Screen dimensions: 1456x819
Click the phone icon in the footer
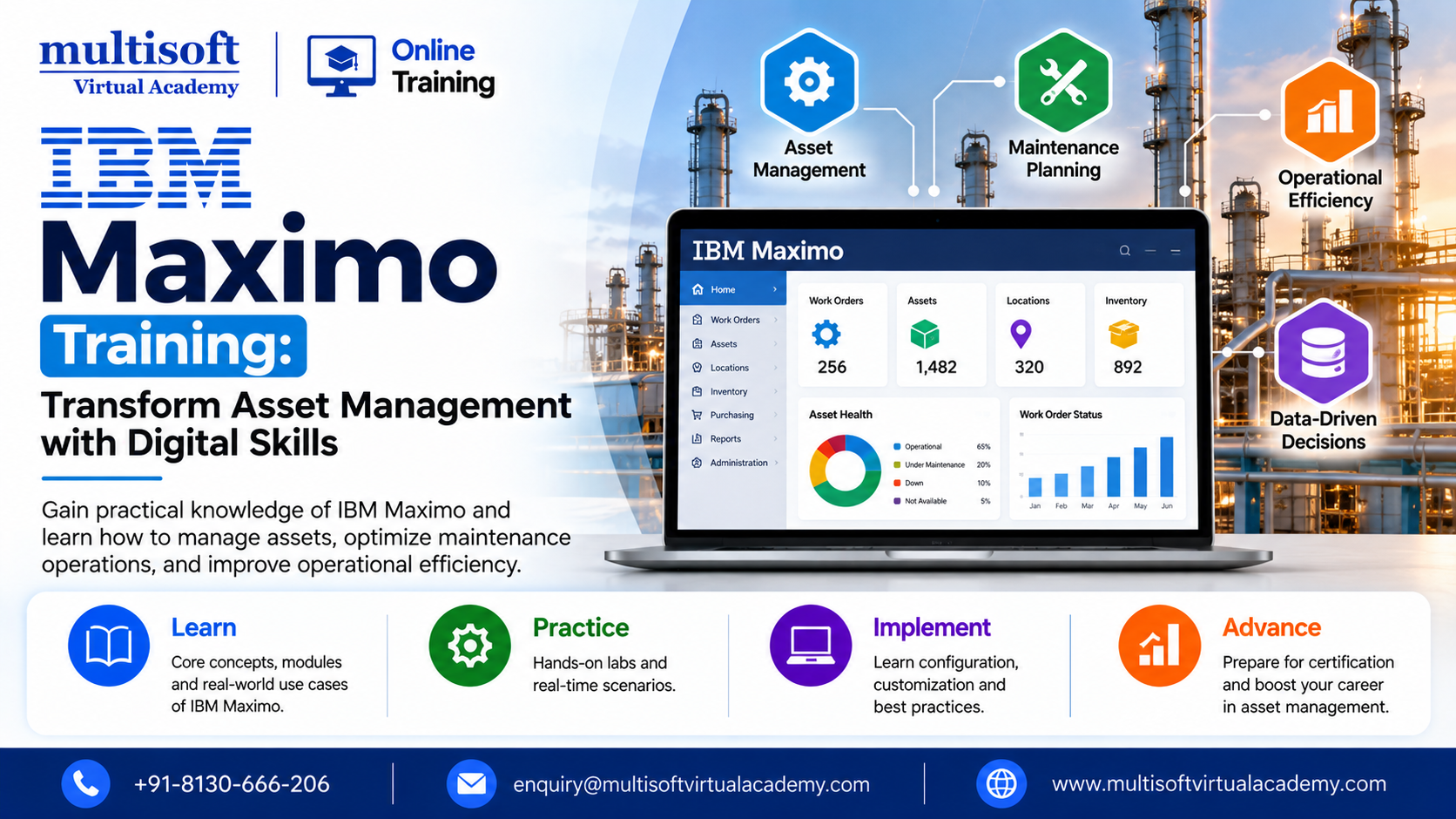(x=85, y=783)
